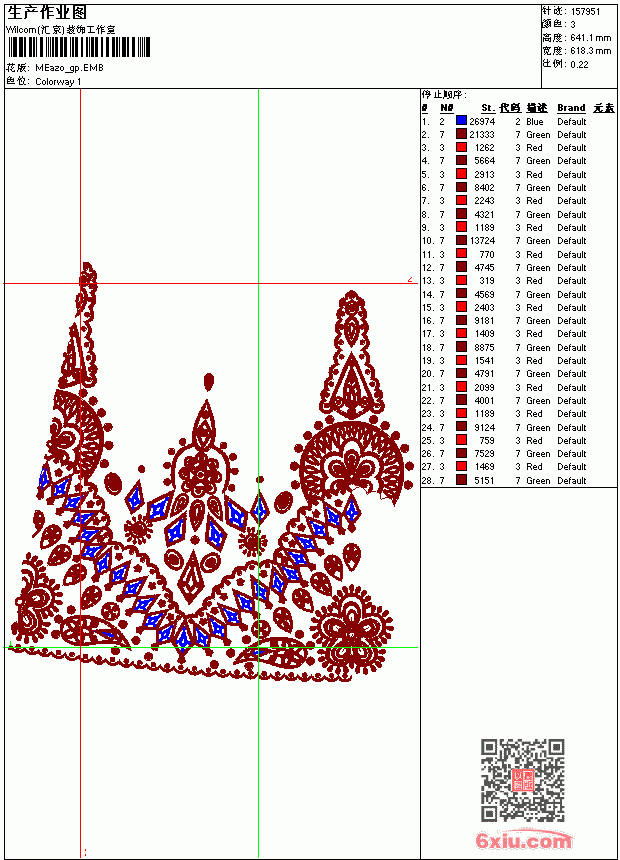Select stop sequence row 28 with 5151 stitches
The image size is (620, 860).
(518, 480)
